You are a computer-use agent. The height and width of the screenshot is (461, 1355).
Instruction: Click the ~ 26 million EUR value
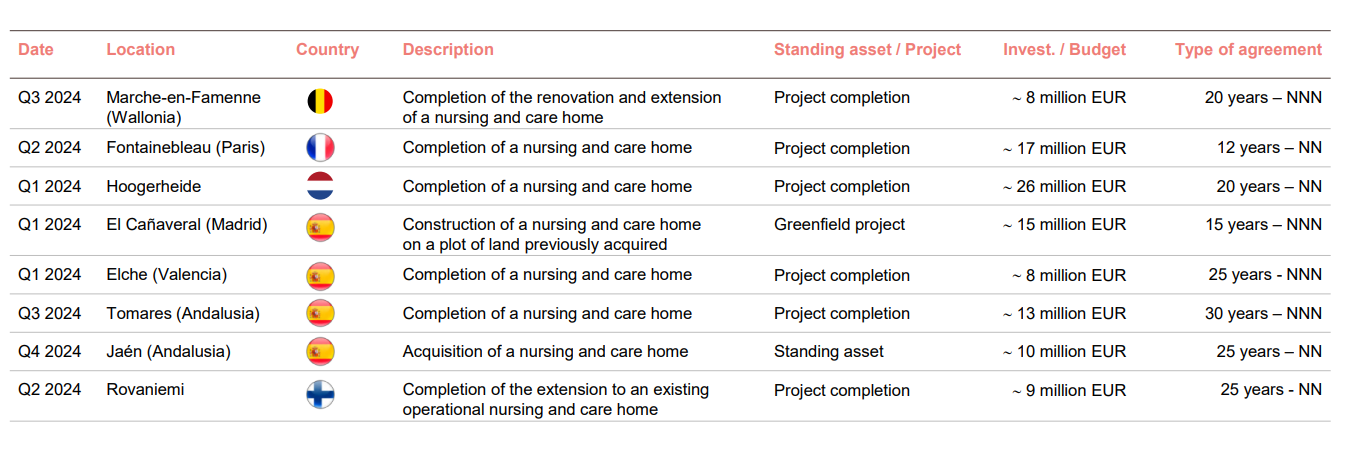coord(1064,186)
